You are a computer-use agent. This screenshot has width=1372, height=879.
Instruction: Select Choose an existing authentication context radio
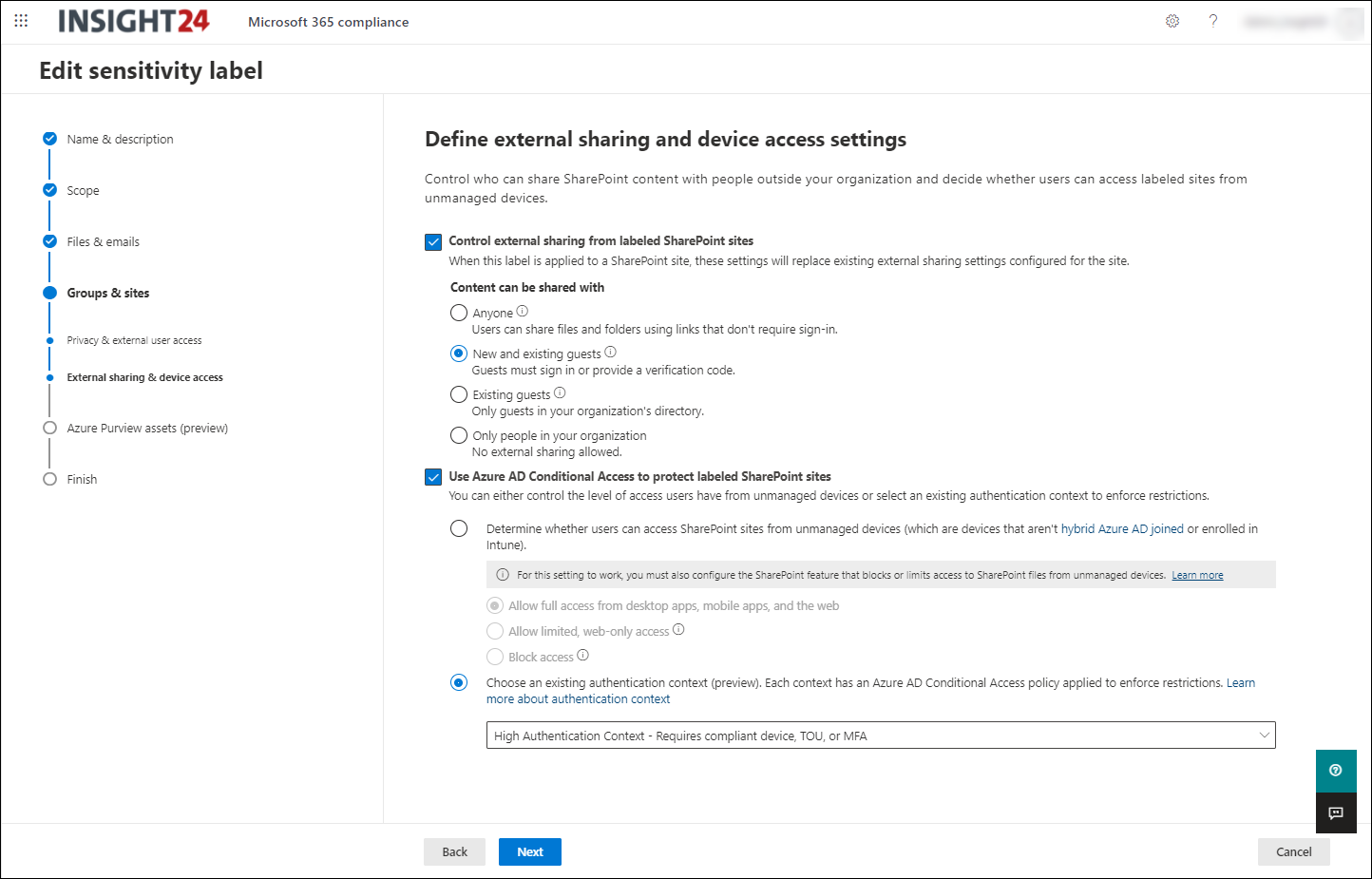(459, 682)
